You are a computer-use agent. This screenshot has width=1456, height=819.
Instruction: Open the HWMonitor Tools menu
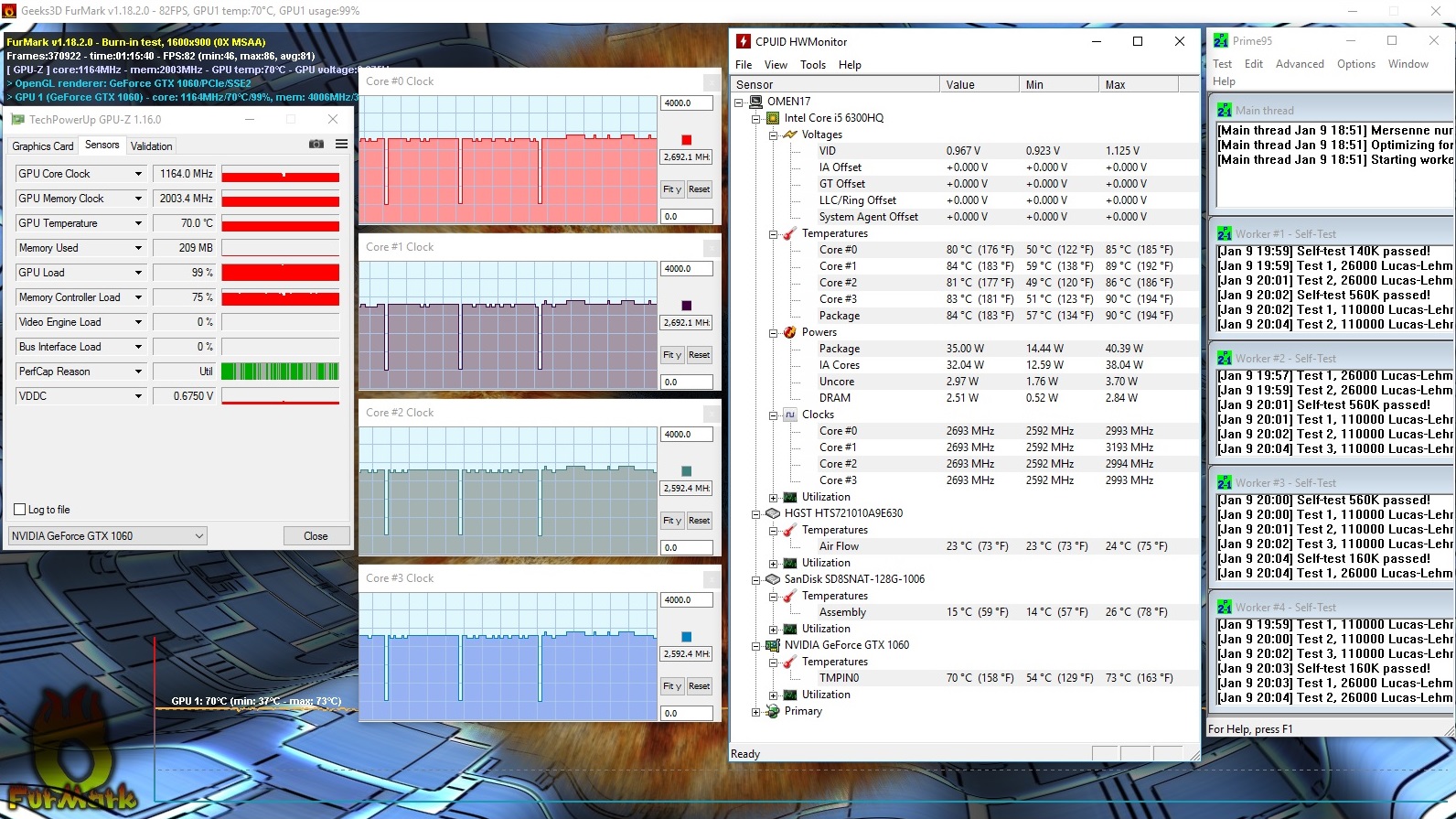[813, 65]
